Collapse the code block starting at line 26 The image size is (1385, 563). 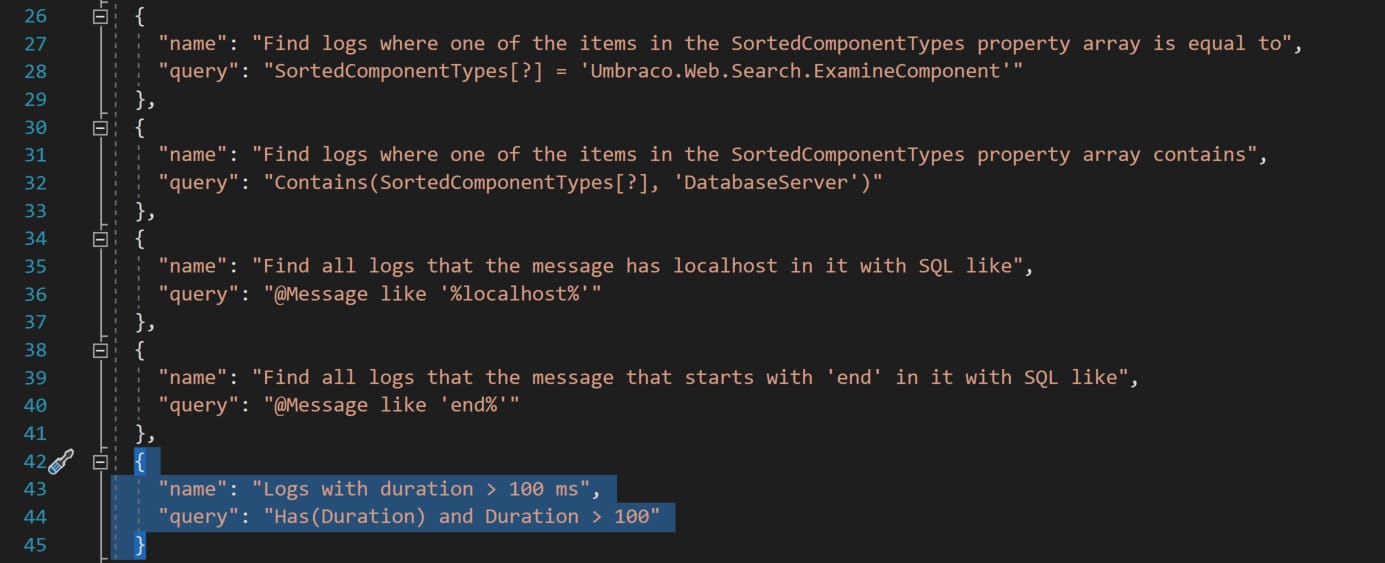[x=99, y=17]
